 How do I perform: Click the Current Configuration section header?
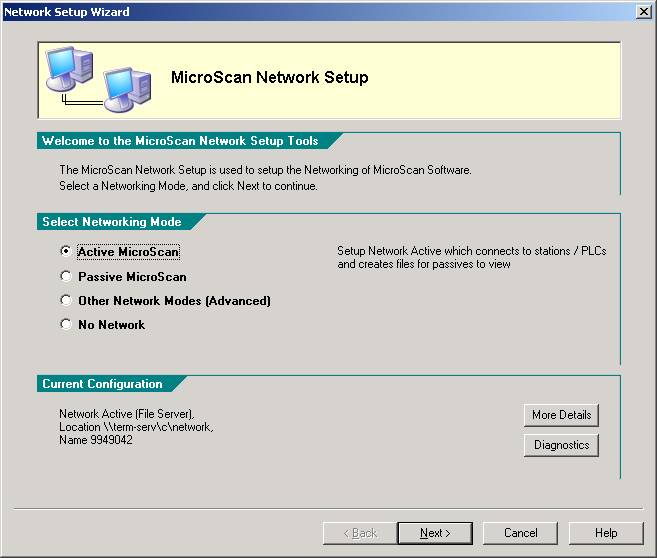tap(102, 384)
